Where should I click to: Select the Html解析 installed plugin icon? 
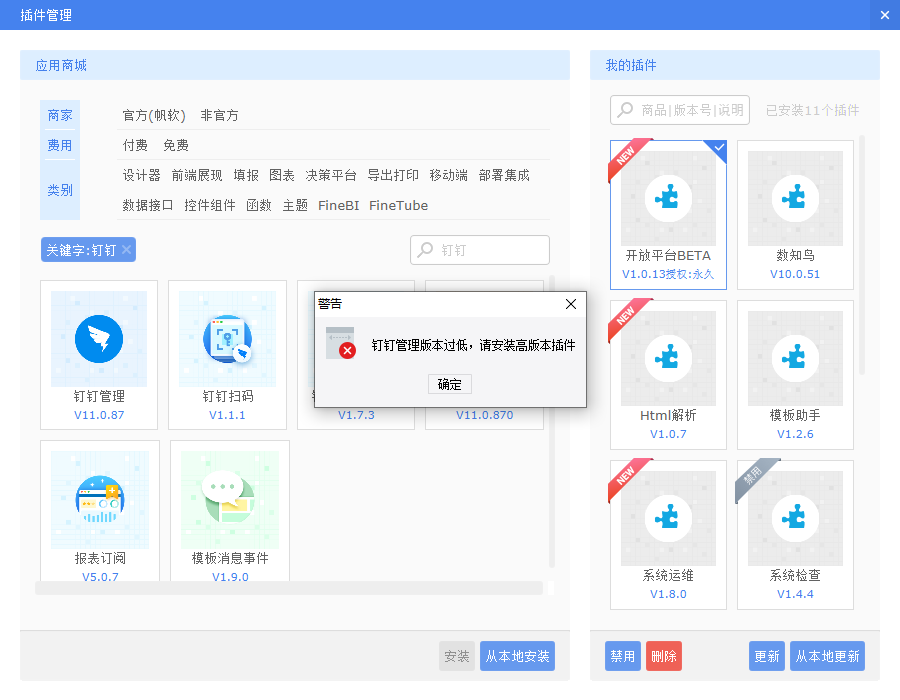[x=668, y=359]
